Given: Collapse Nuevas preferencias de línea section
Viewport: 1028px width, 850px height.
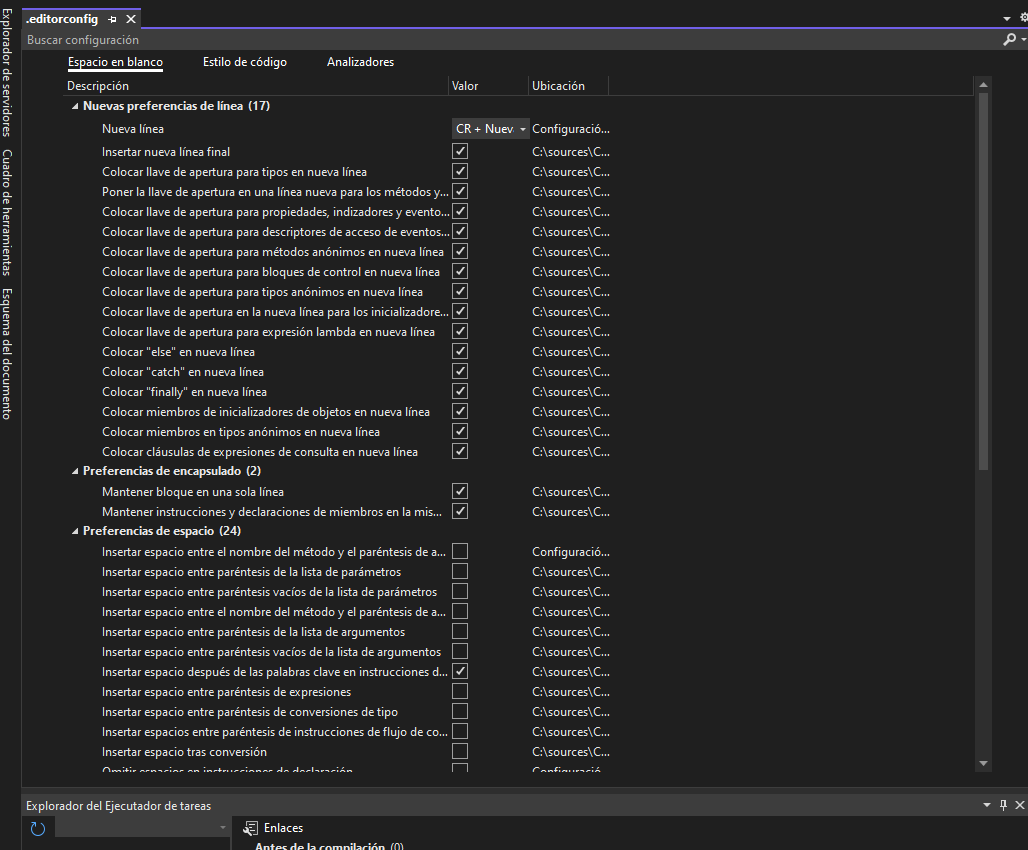Looking at the screenshot, I should click(74, 105).
